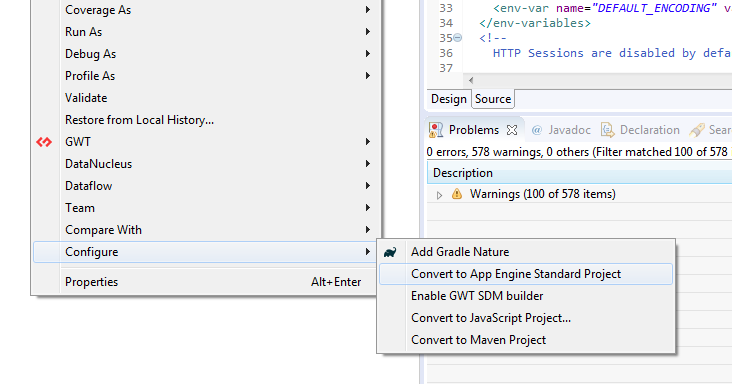Viewport: 732px width, 384px height.
Task: Click the warning triangle icon
Action: [x=457, y=194]
